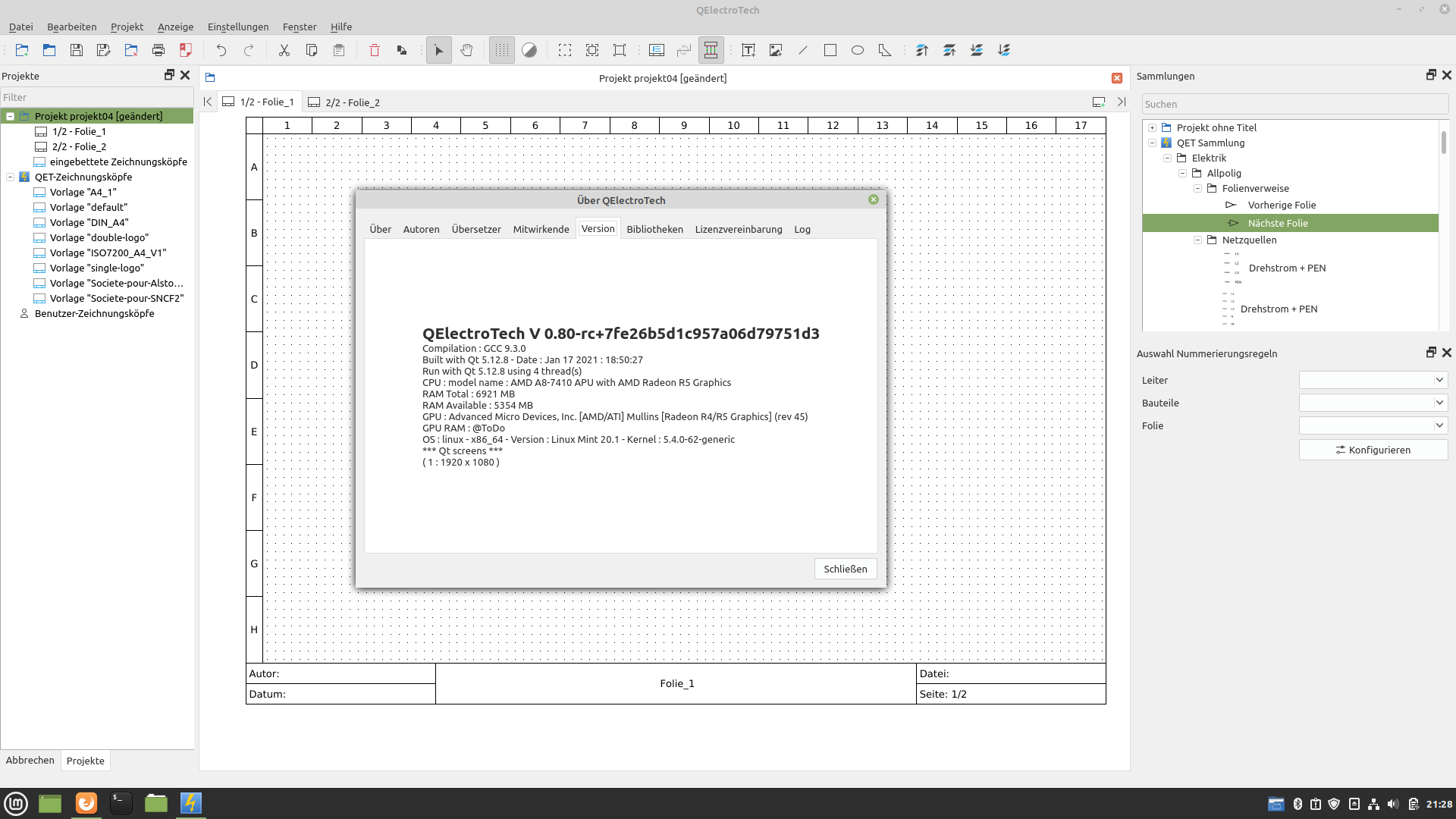
Task: Expand the Projekt ohne Titel collection
Action: click(x=1152, y=127)
